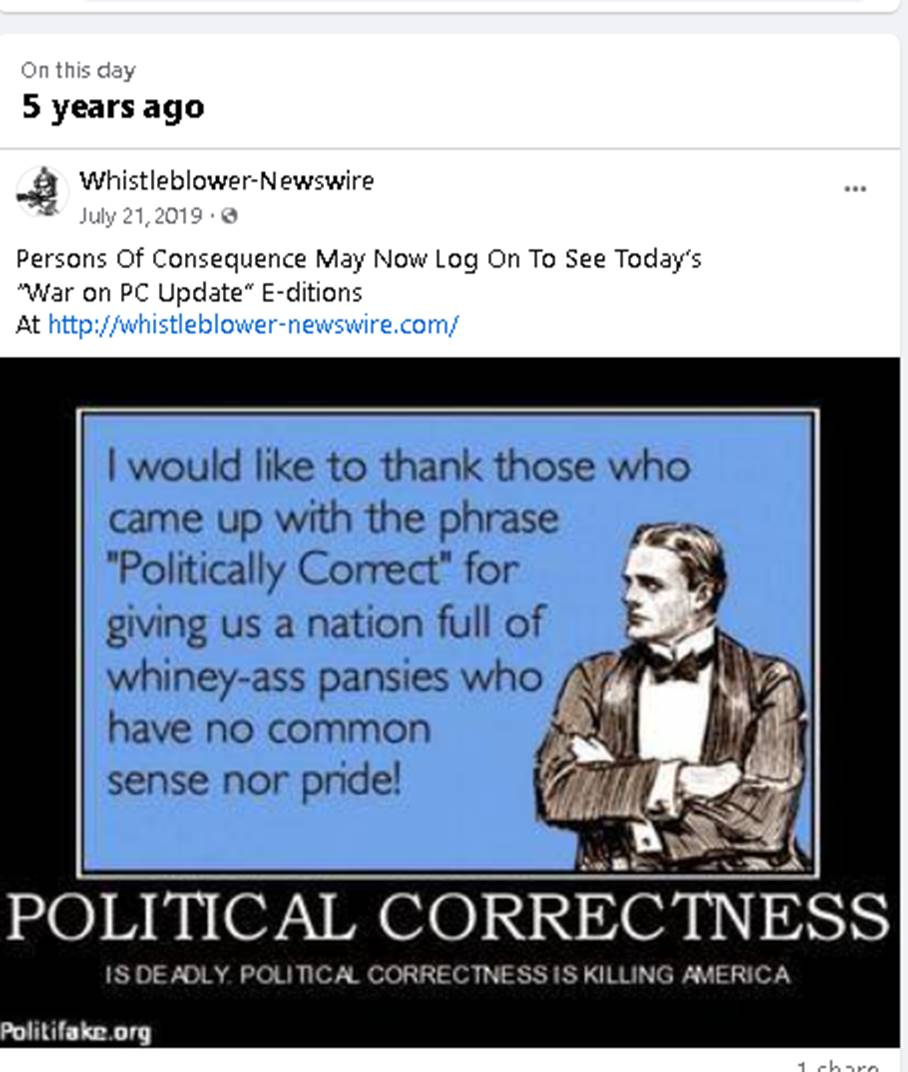The image size is (908, 1072).
Task: Click the "5 years ago" heading
Action: 113,107
